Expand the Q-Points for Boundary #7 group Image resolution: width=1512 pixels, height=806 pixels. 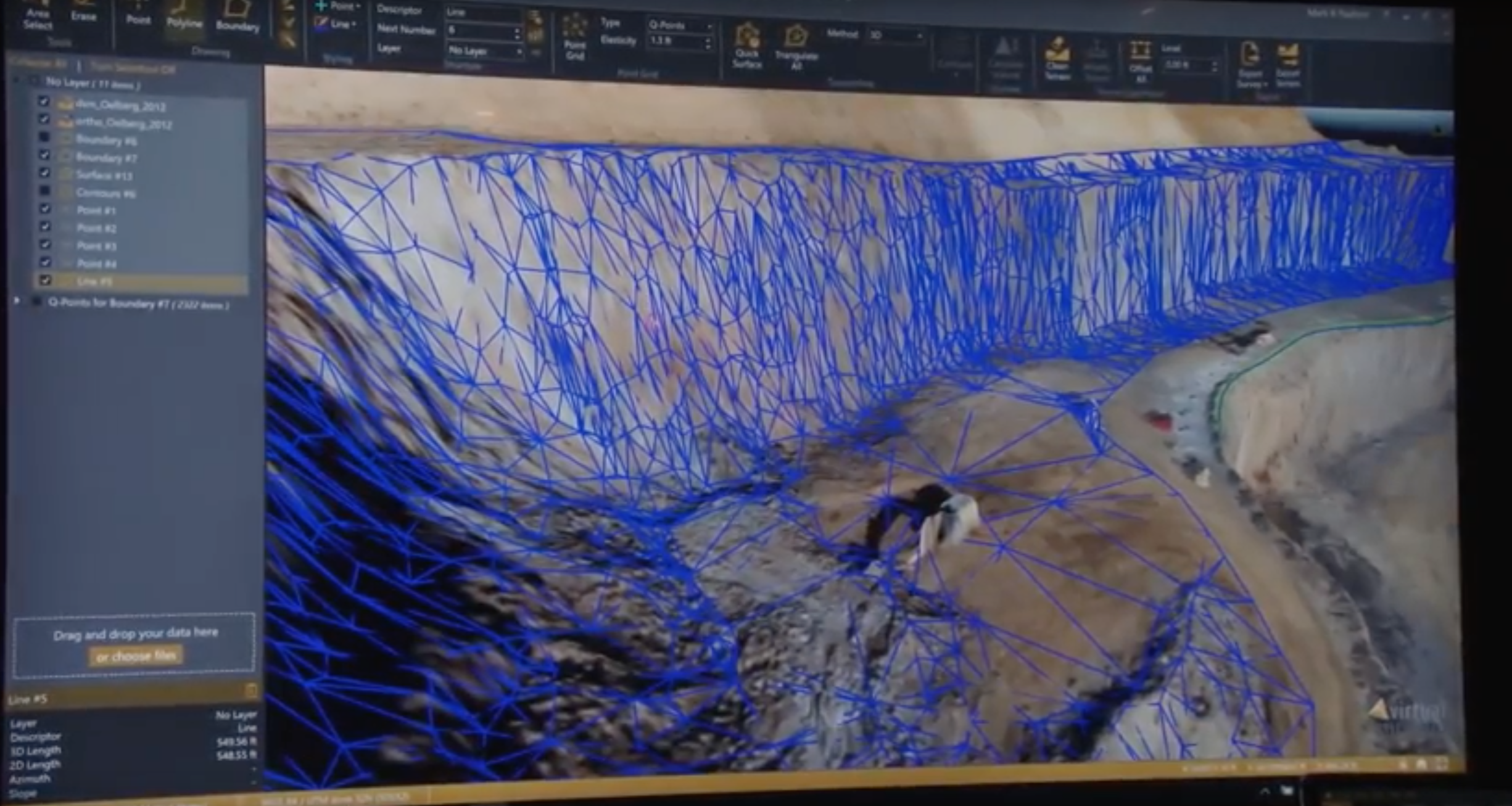pyautogui.click(x=17, y=301)
